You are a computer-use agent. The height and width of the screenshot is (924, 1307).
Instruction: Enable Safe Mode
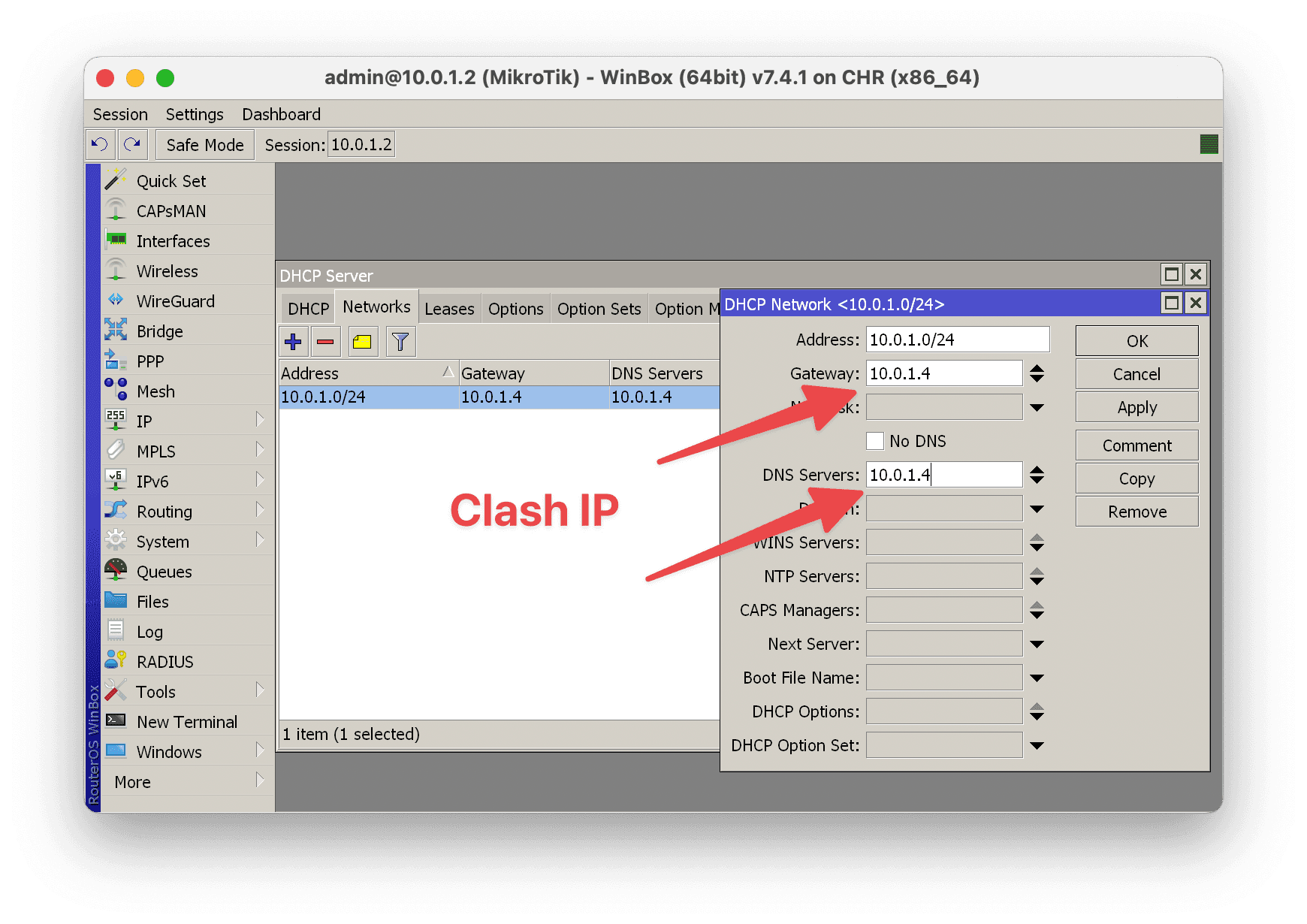tap(204, 144)
